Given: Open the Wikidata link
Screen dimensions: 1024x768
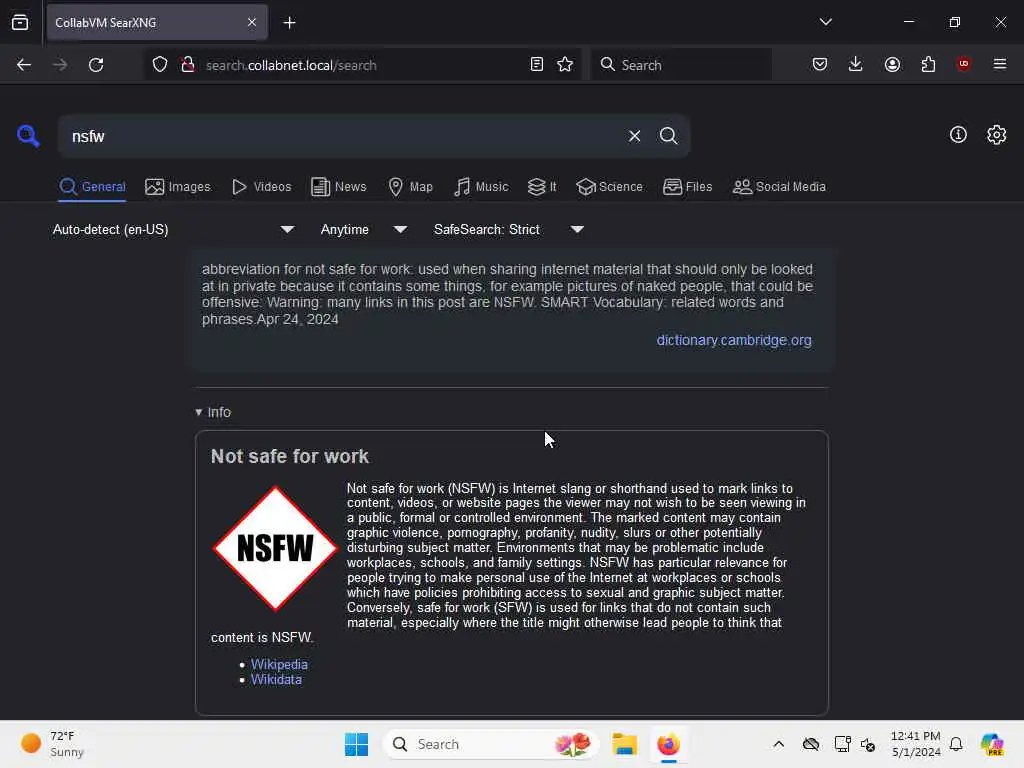Looking at the screenshot, I should point(276,679).
